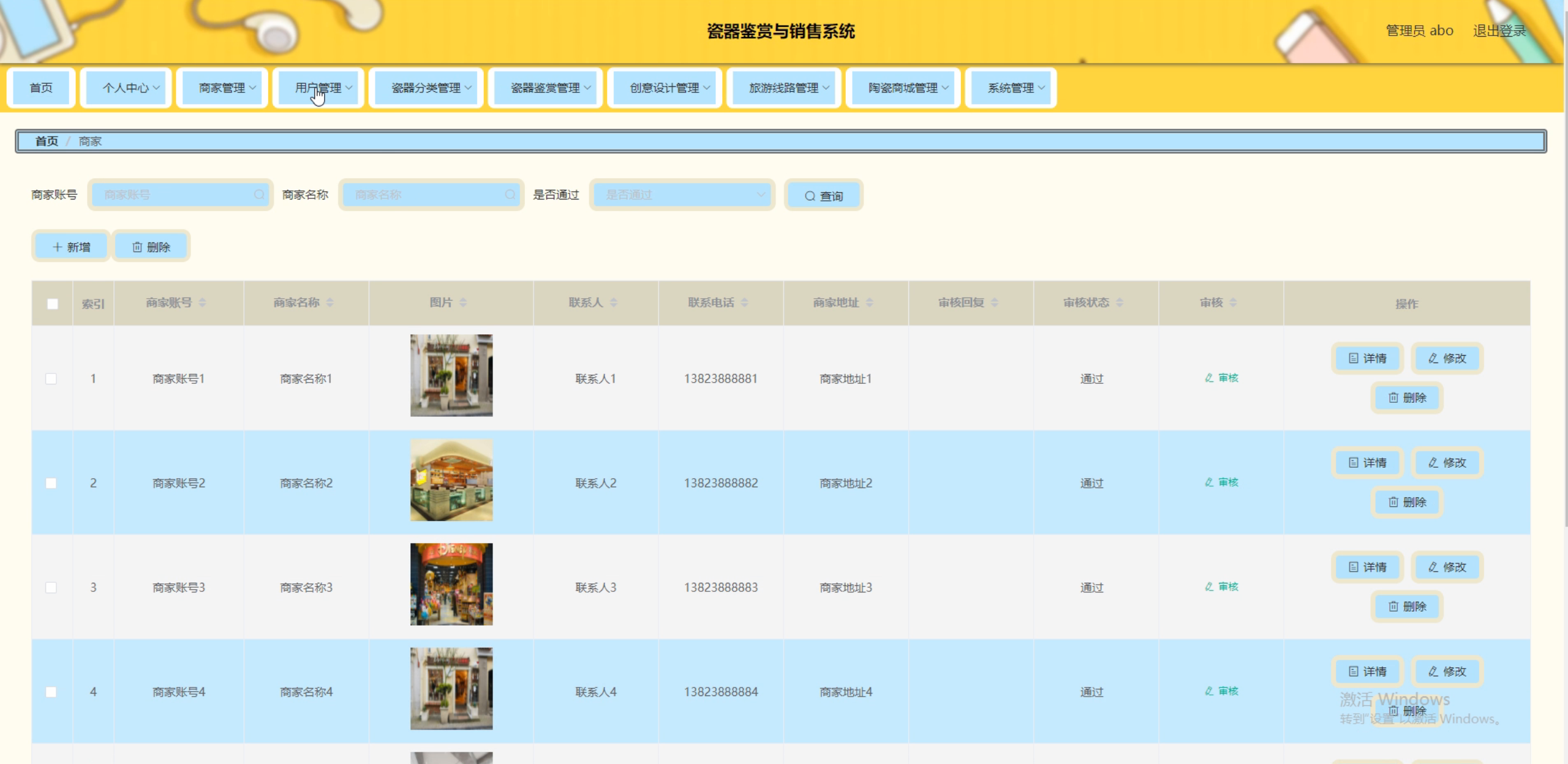
Task: Click the magnifier icon in 商家名称 field
Action: tap(510, 195)
